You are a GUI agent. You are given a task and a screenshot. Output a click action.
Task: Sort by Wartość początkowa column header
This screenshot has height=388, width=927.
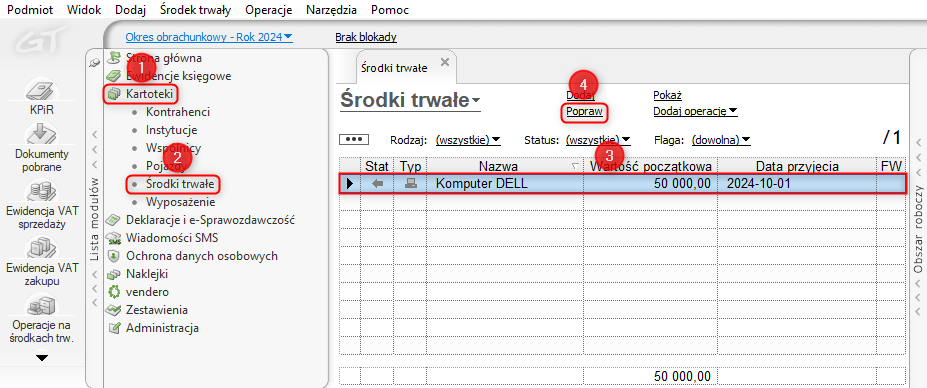pyautogui.click(x=650, y=166)
